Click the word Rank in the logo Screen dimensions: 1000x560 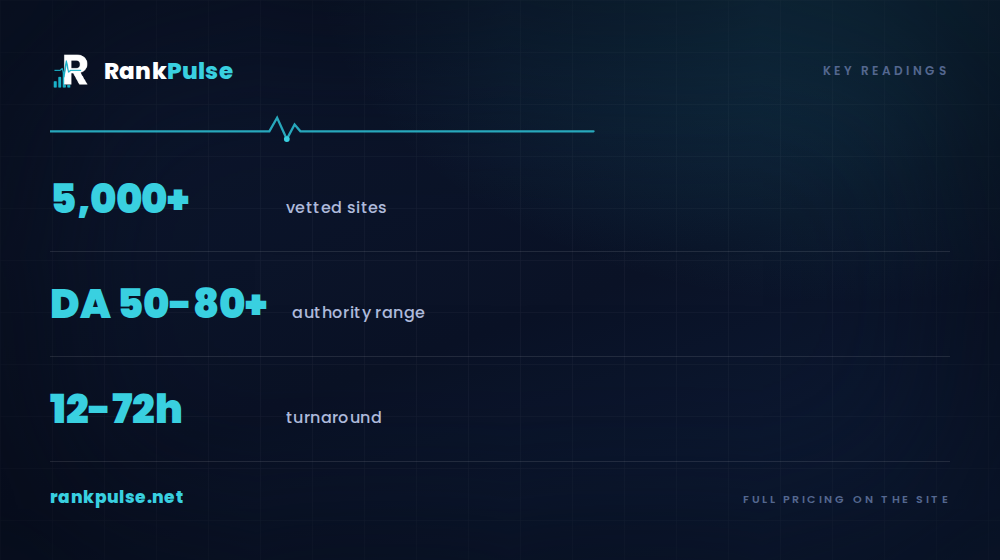pyautogui.click(x=135, y=71)
